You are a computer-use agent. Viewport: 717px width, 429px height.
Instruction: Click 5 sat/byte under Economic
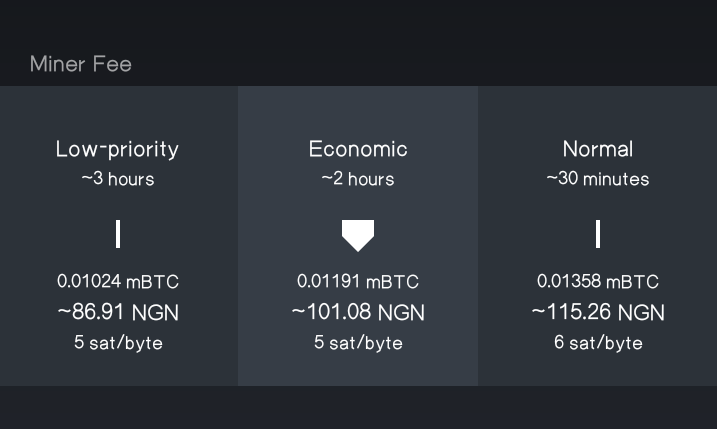pos(358,343)
